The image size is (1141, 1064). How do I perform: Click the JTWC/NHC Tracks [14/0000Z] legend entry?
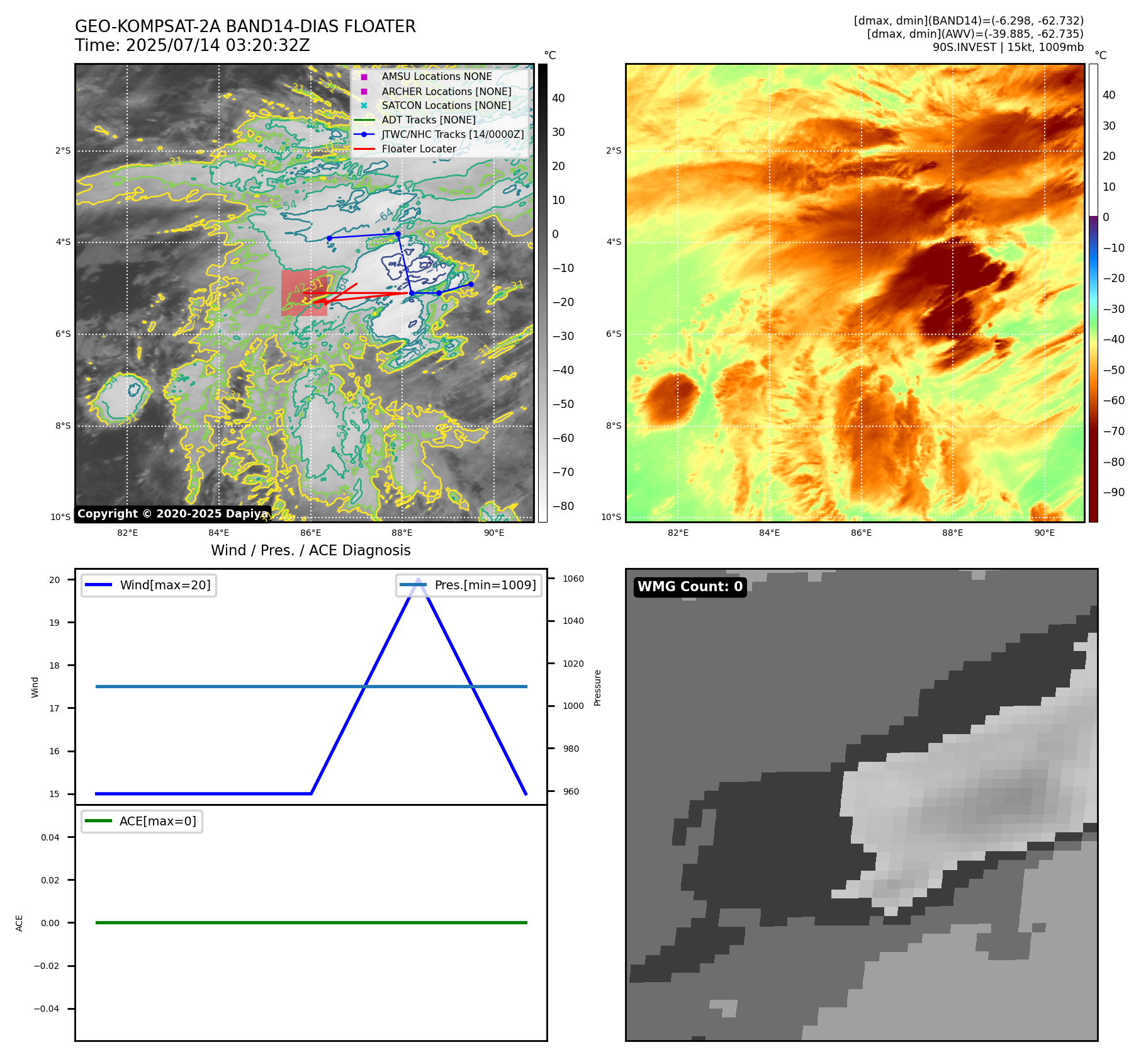pyautogui.click(x=439, y=135)
